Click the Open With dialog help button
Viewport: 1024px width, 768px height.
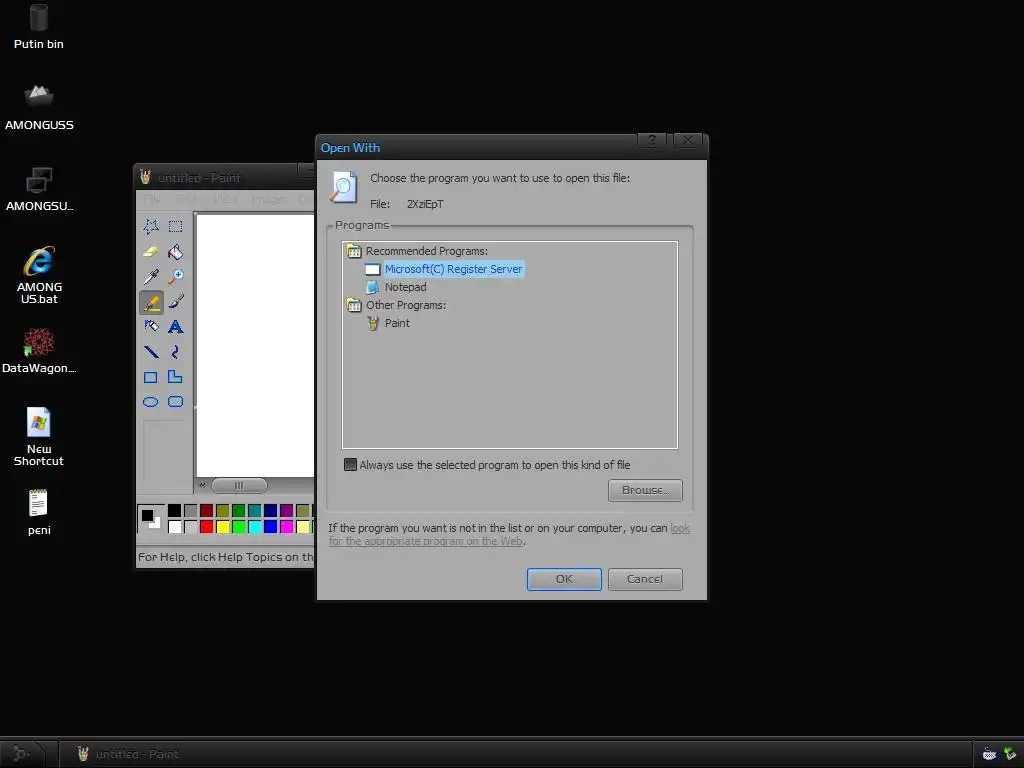pyautogui.click(x=652, y=140)
